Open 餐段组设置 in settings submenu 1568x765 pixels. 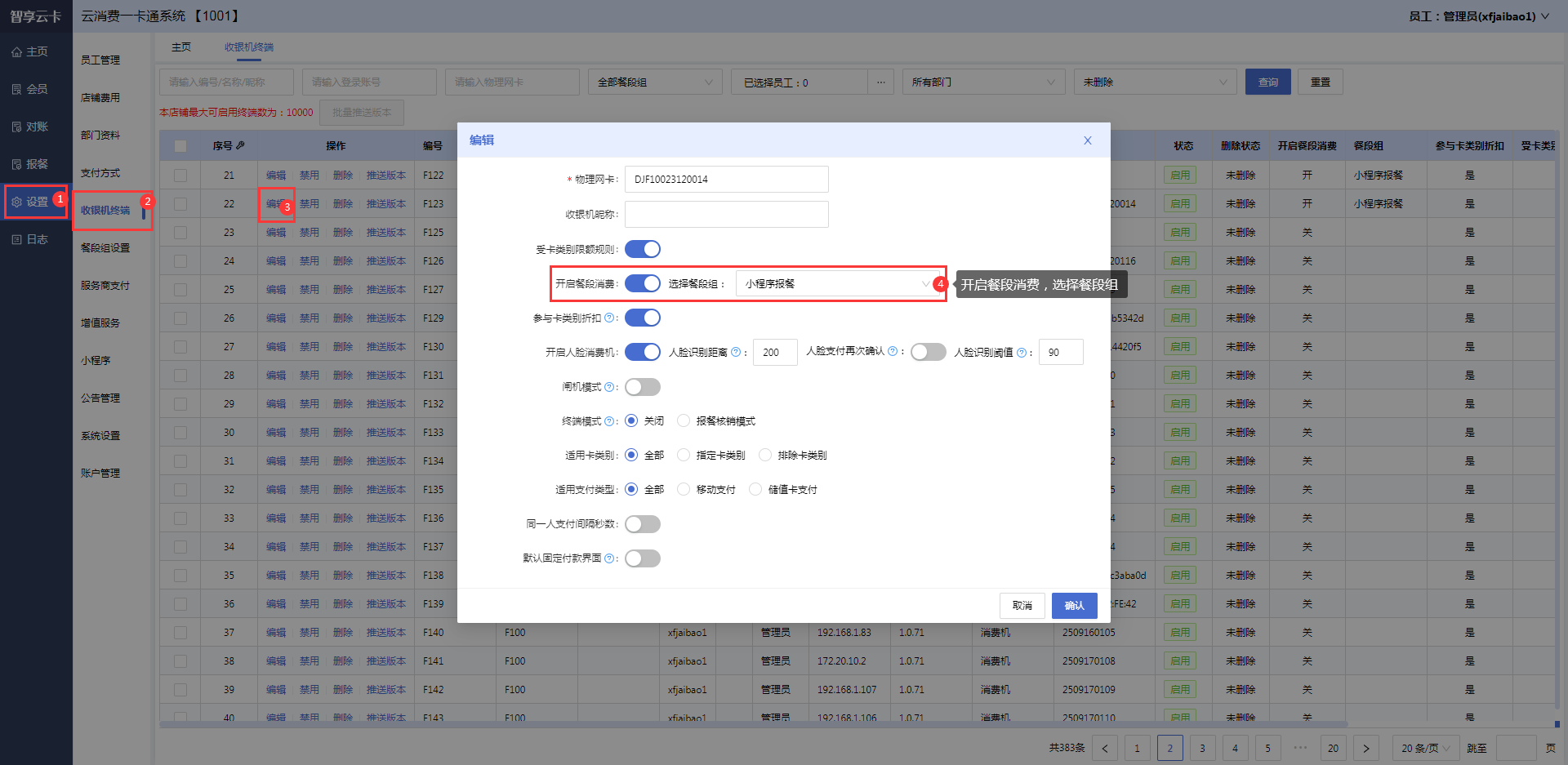click(x=105, y=248)
